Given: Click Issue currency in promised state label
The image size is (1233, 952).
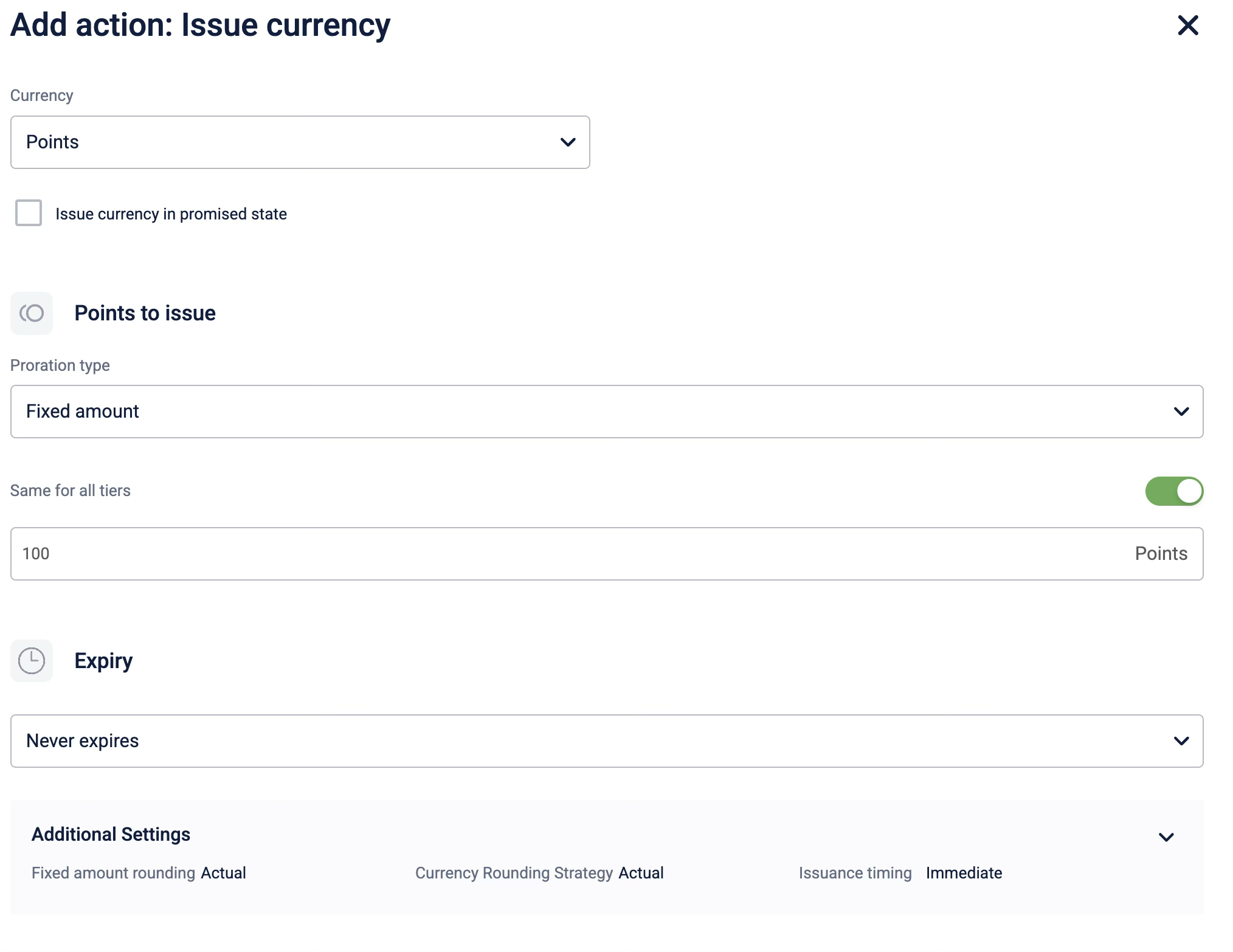Looking at the screenshot, I should click(171, 214).
